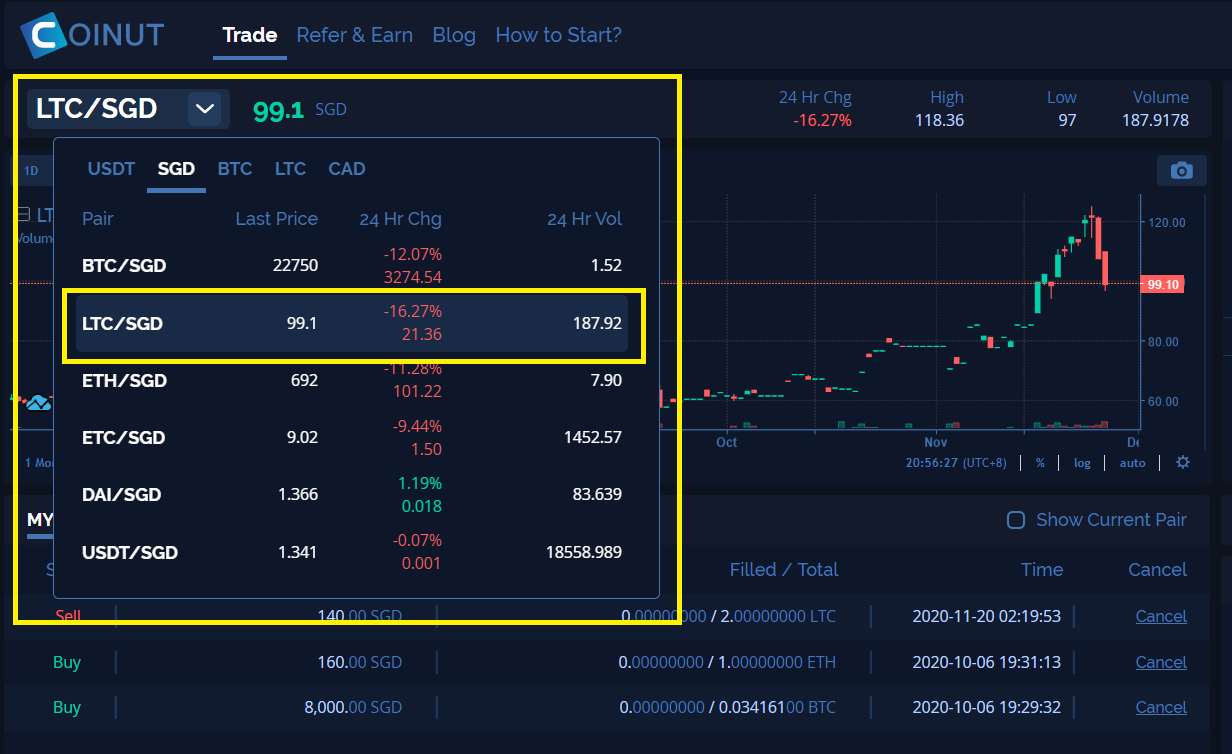Sort by 24 Hr Chg header in pair list
The height and width of the screenshot is (754, 1232).
[400, 219]
